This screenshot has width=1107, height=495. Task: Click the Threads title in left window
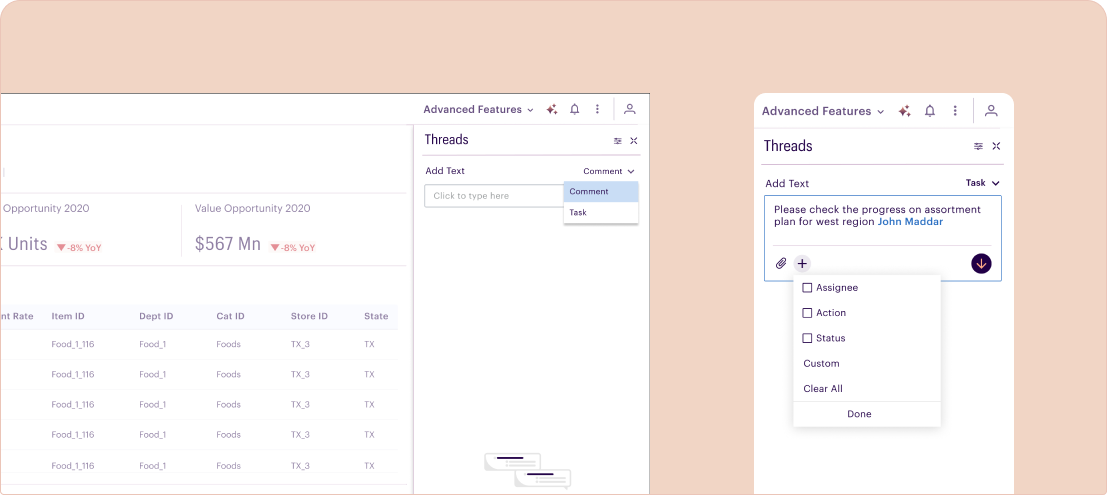tap(446, 140)
